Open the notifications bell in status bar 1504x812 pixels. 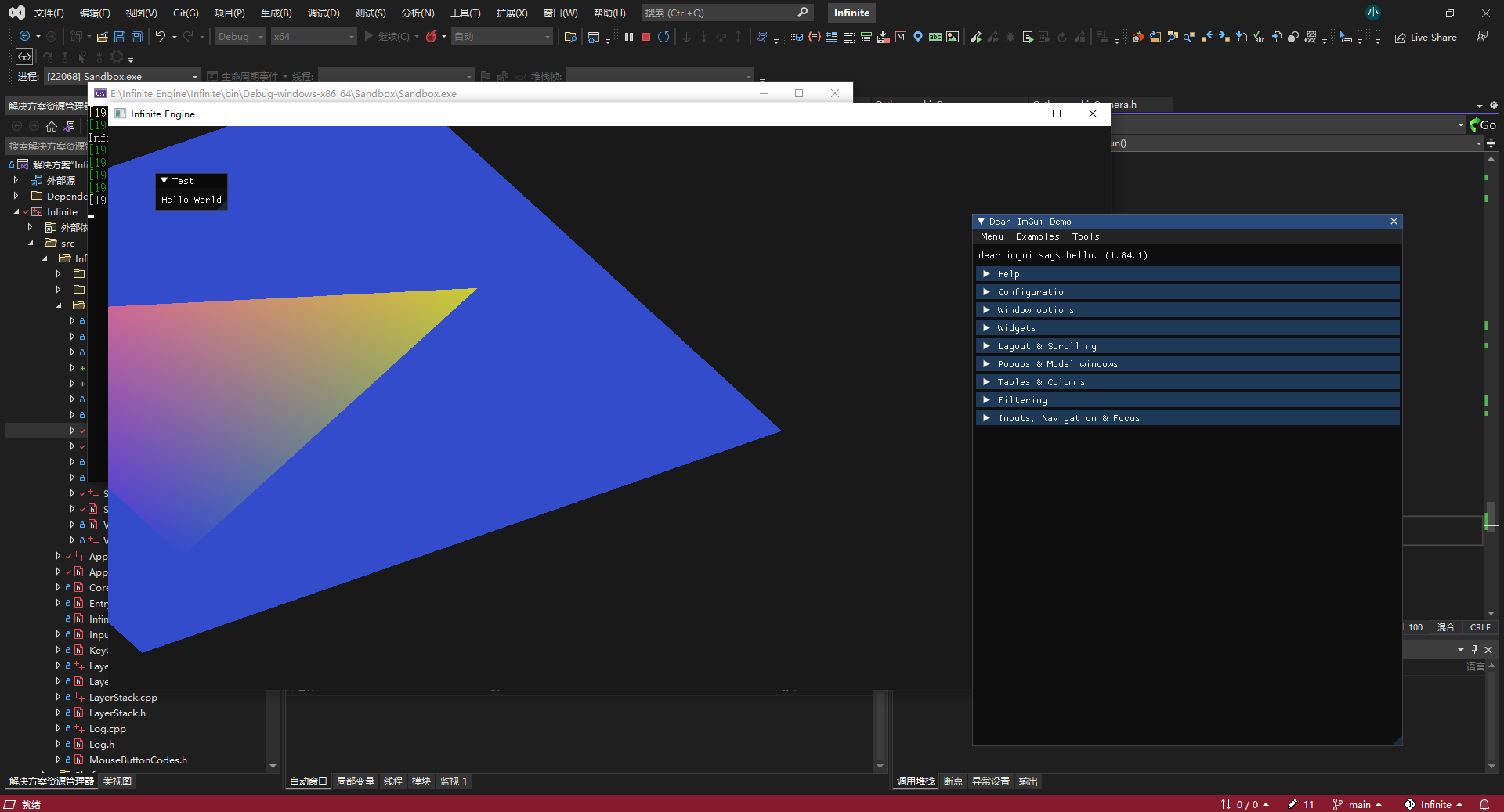click(x=1484, y=804)
